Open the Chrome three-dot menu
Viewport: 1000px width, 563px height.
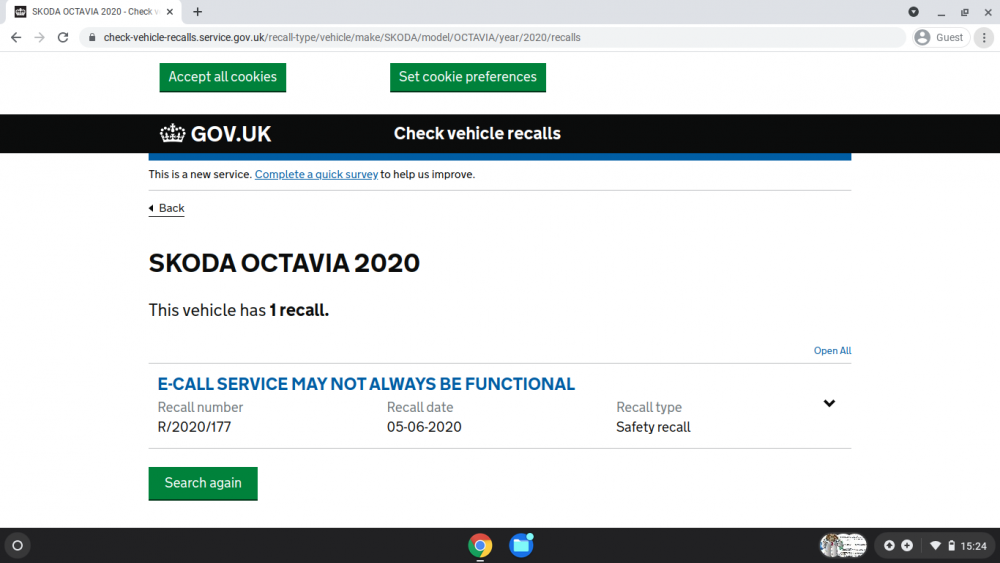(984, 38)
